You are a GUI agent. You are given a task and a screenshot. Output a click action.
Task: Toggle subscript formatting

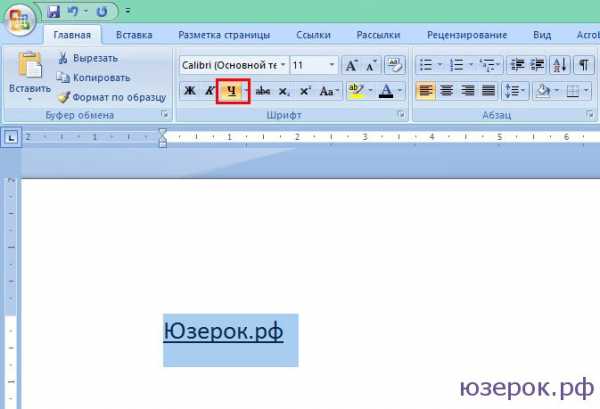[284, 91]
